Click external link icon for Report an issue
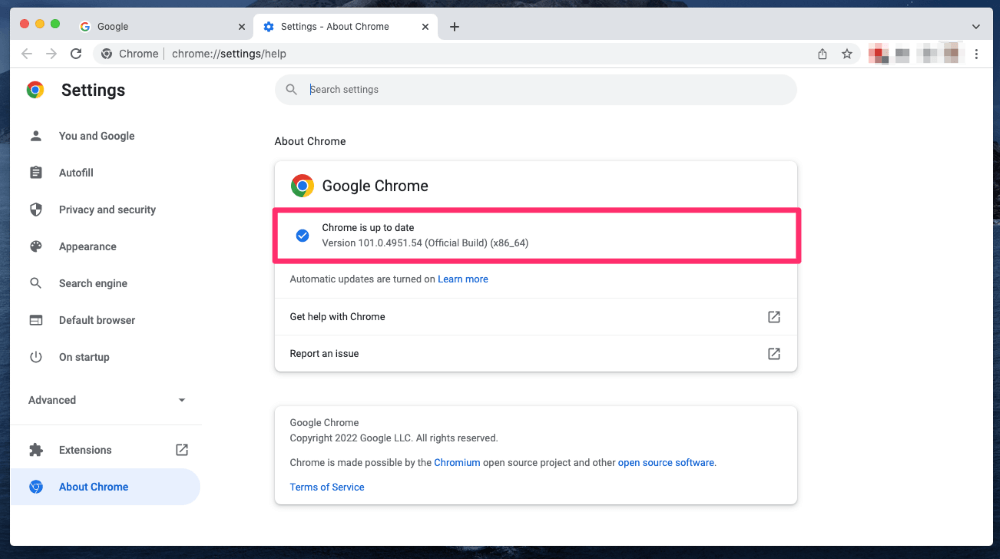This screenshot has width=1000, height=559. tap(774, 354)
